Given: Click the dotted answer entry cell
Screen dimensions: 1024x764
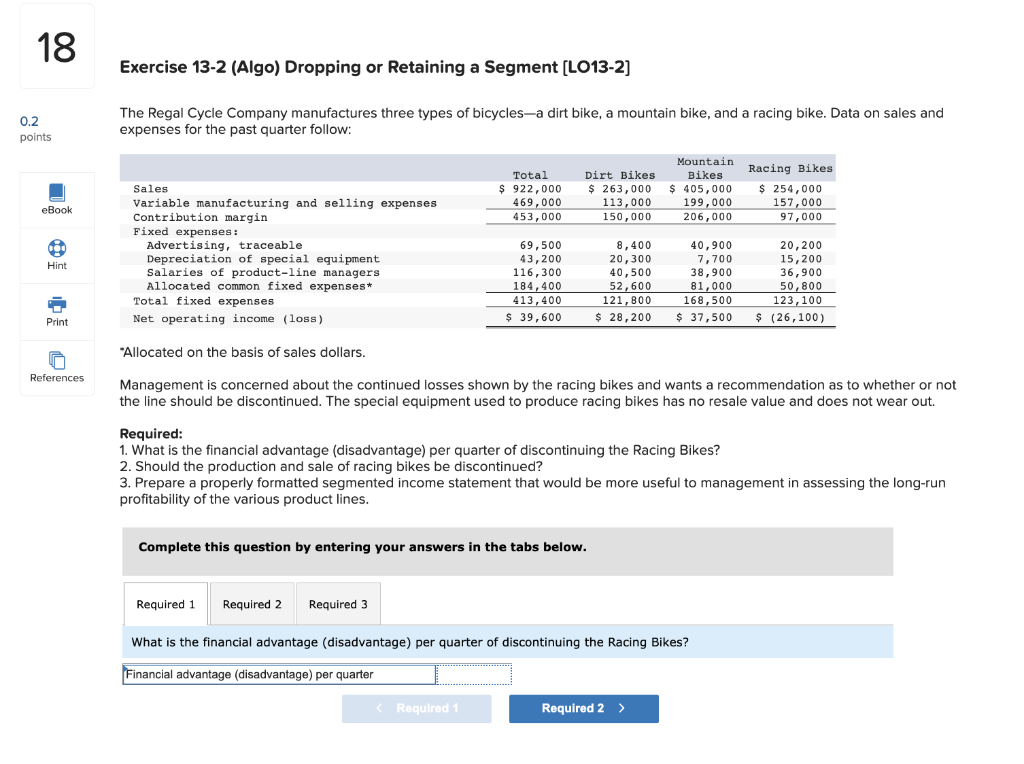Looking at the screenshot, I should click(x=474, y=674).
